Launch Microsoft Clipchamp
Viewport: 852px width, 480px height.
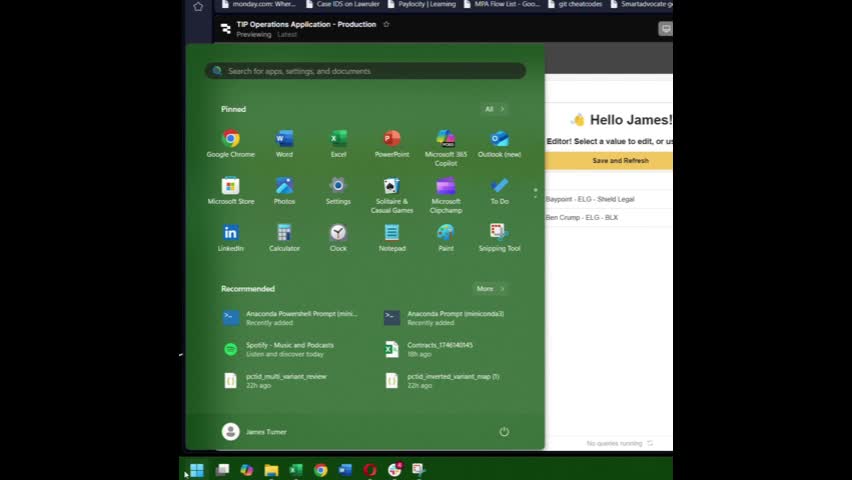[446, 187]
